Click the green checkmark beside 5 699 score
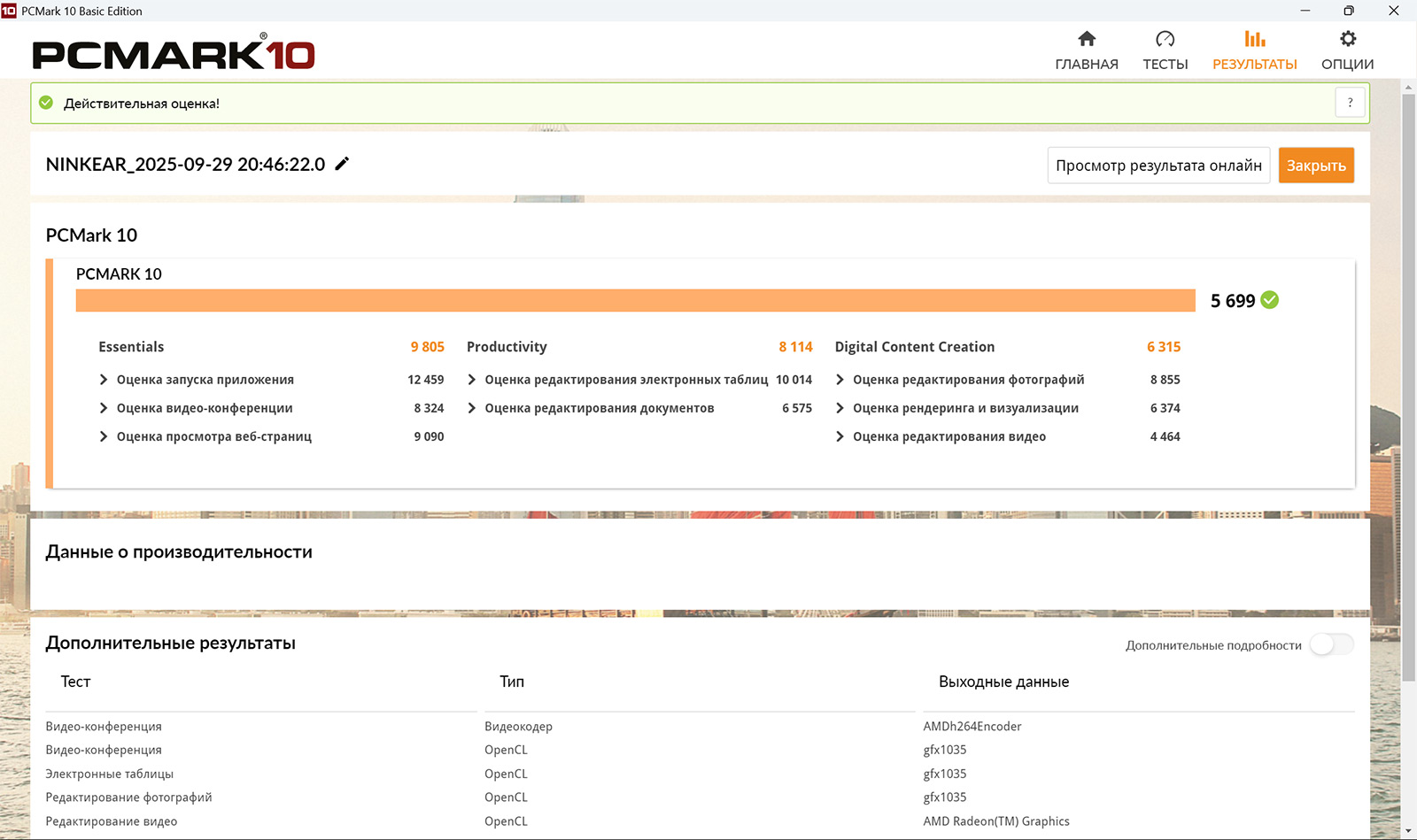The image size is (1417, 840). (1270, 300)
